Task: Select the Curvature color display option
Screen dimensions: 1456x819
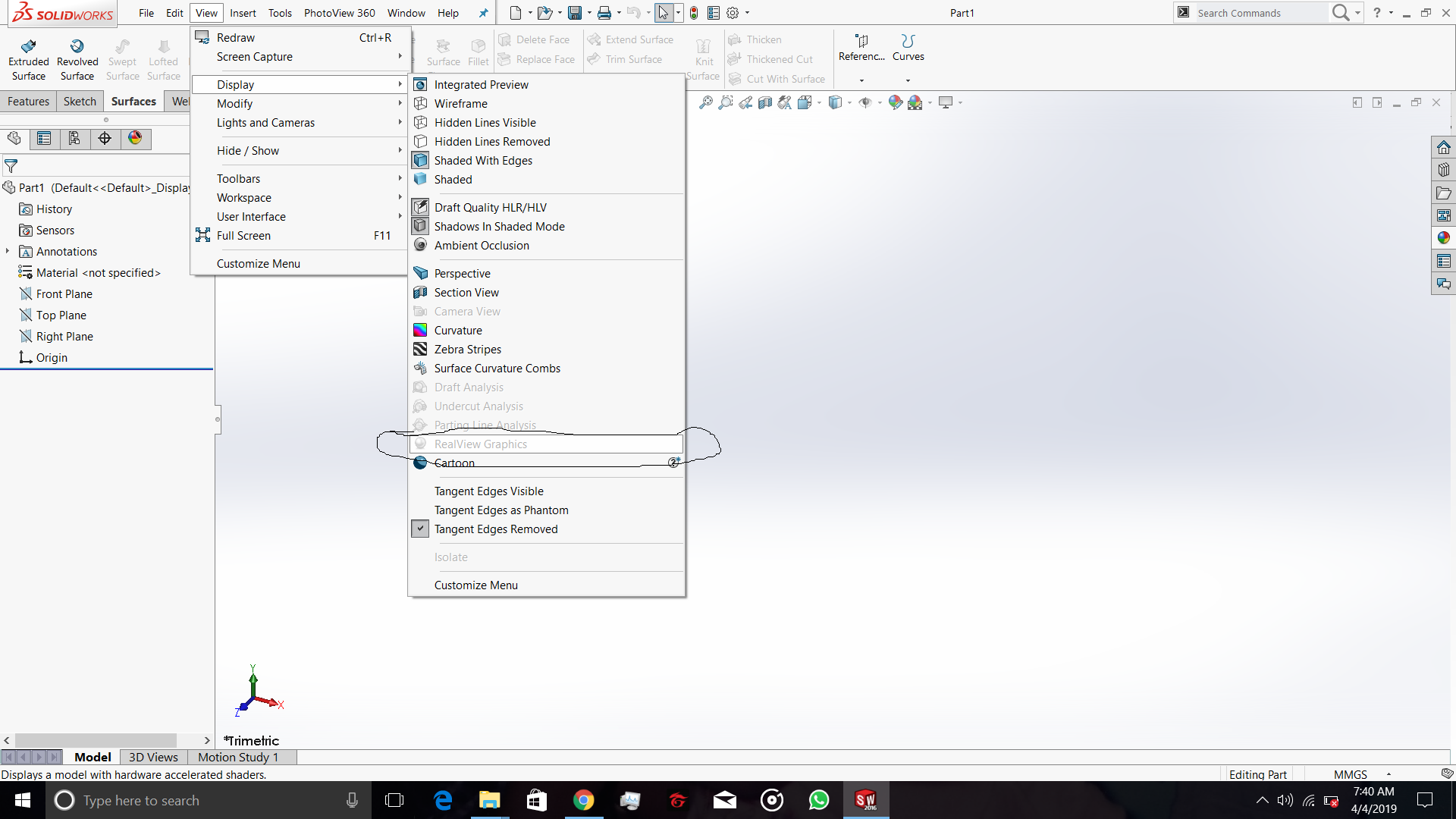Action: [458, 331]
